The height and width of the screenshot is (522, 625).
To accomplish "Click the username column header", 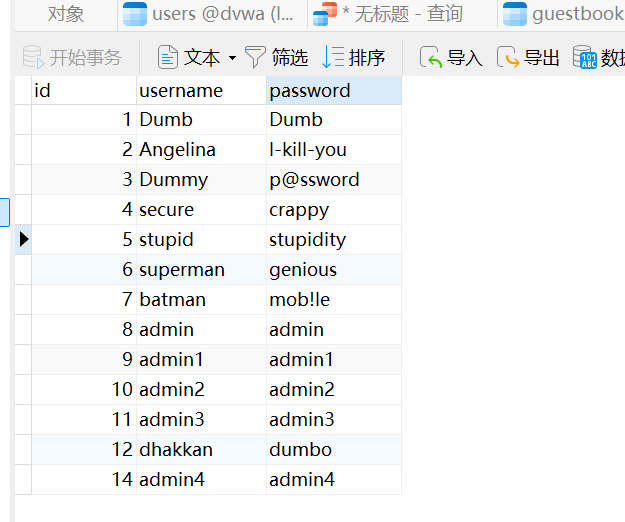I will tap(201, 90).
